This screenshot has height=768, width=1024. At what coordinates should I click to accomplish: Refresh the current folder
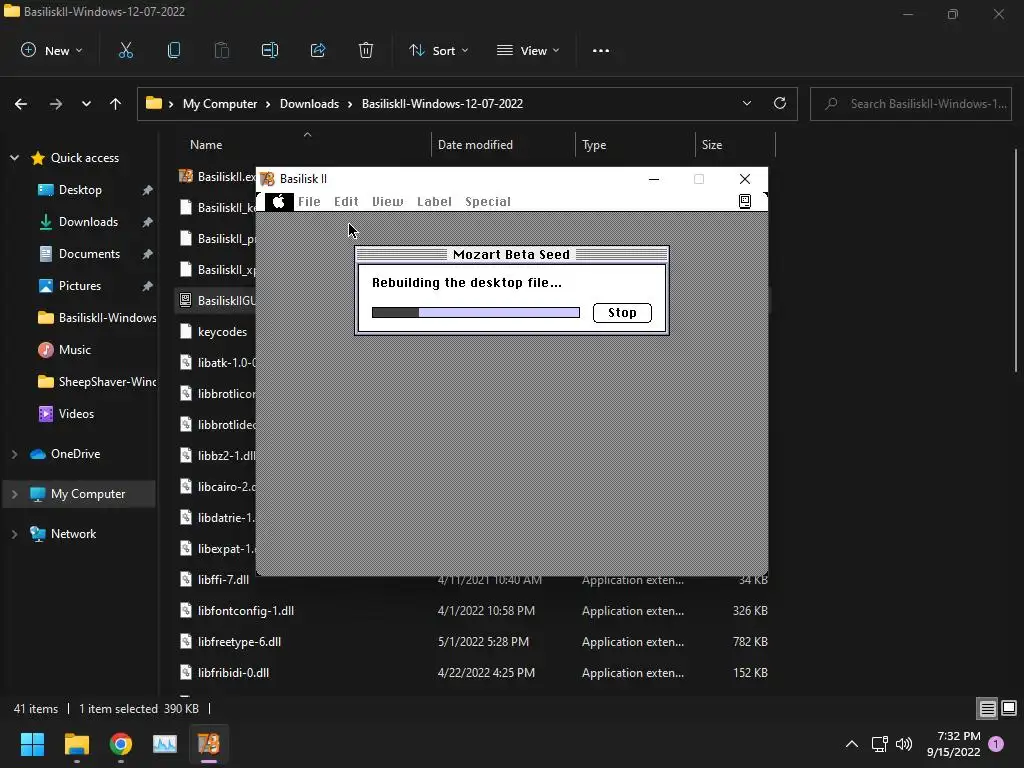780,103
